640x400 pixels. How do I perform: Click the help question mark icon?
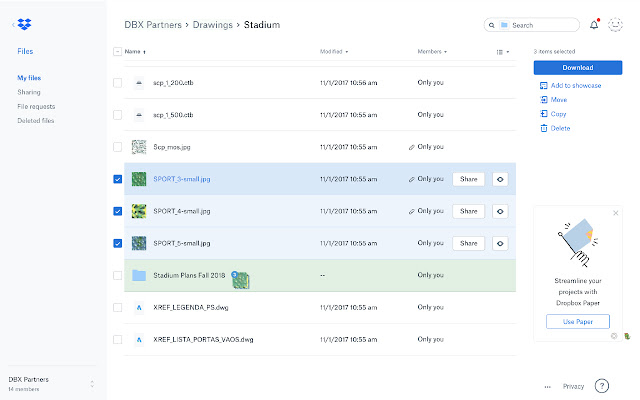tap(602, 385)
